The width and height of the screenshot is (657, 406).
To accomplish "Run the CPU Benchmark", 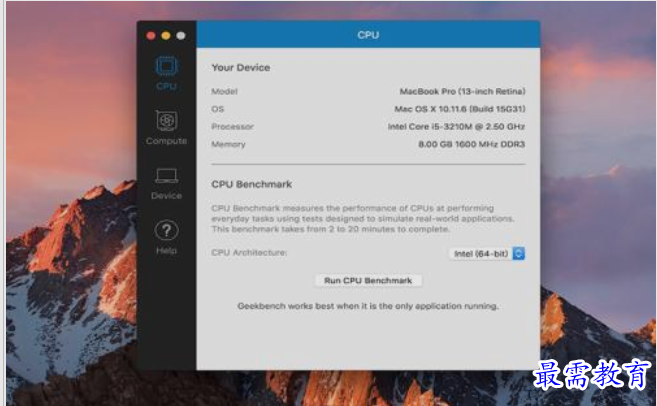I will pos(368,281).
